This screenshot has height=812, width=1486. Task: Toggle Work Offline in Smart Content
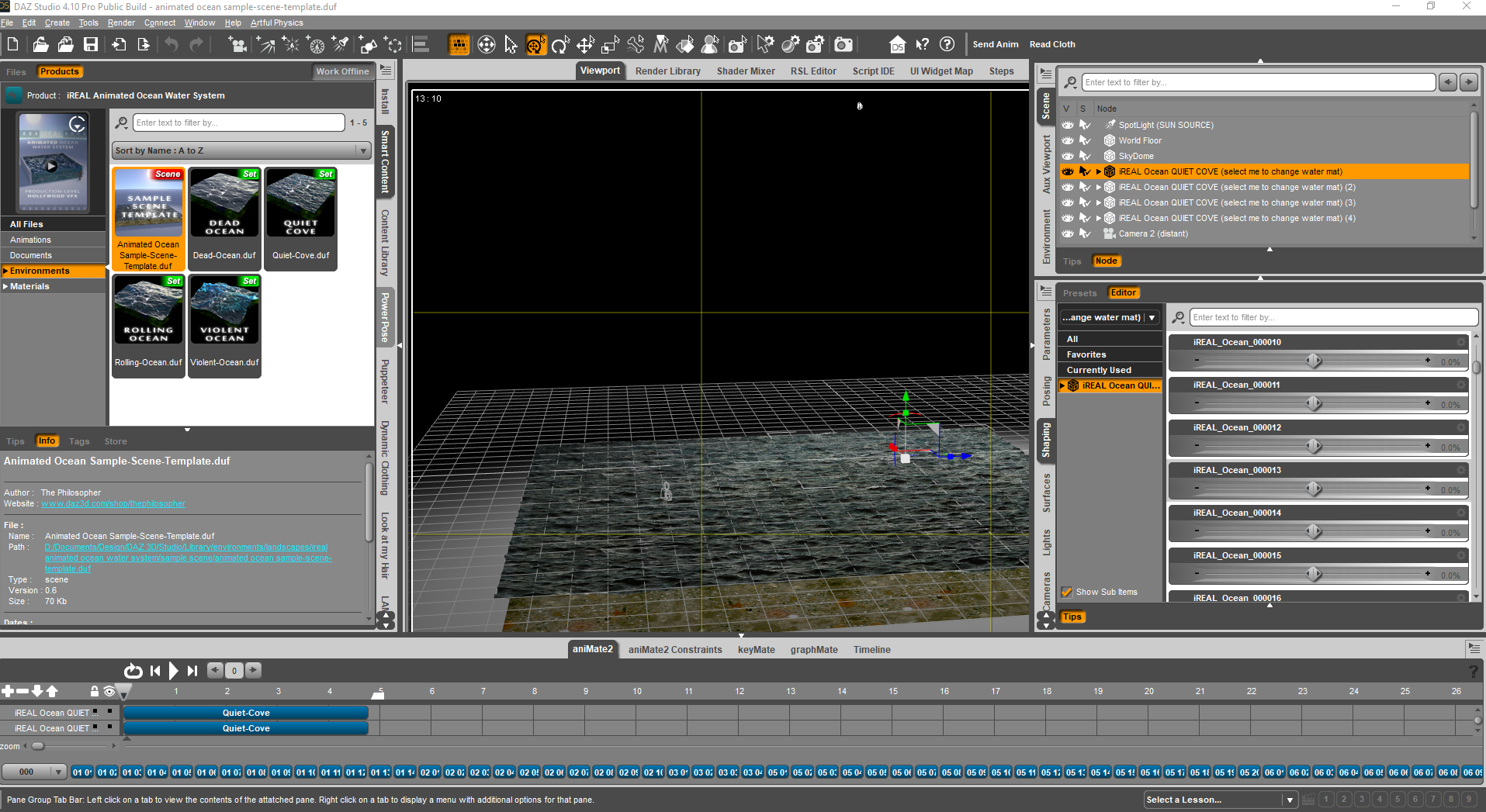click(x=342, y=71)
